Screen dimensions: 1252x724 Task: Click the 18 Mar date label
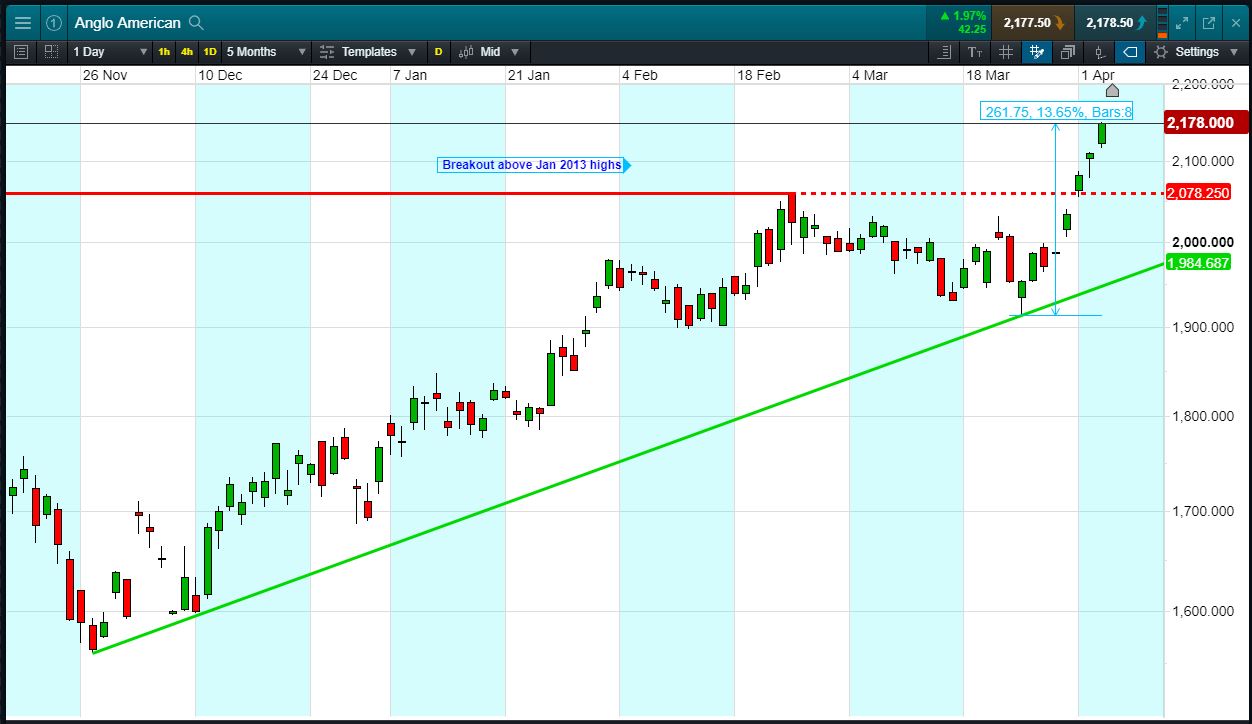click(988, 76)
